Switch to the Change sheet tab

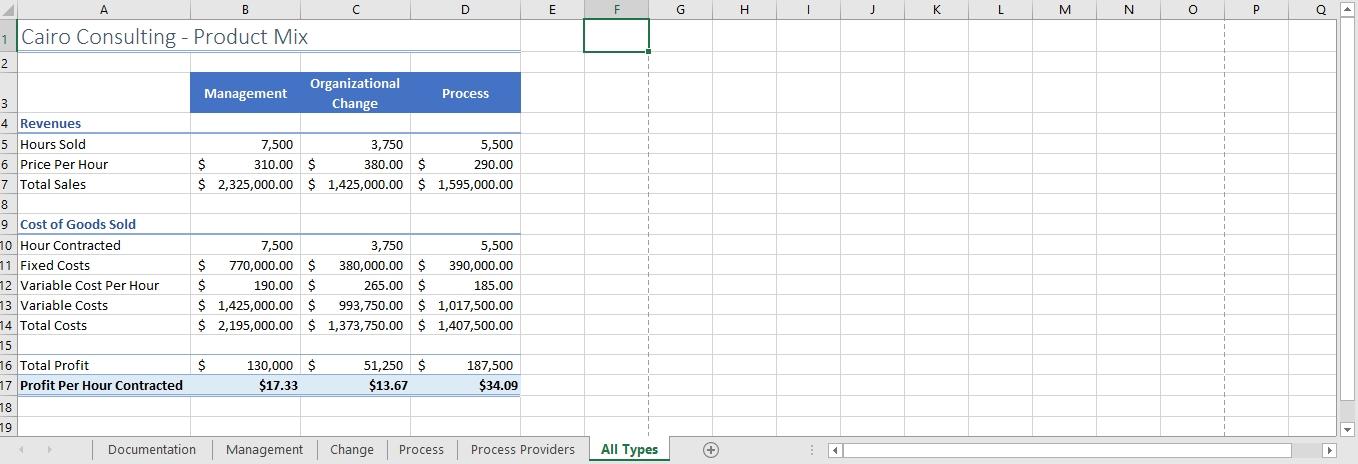point(352,450)
